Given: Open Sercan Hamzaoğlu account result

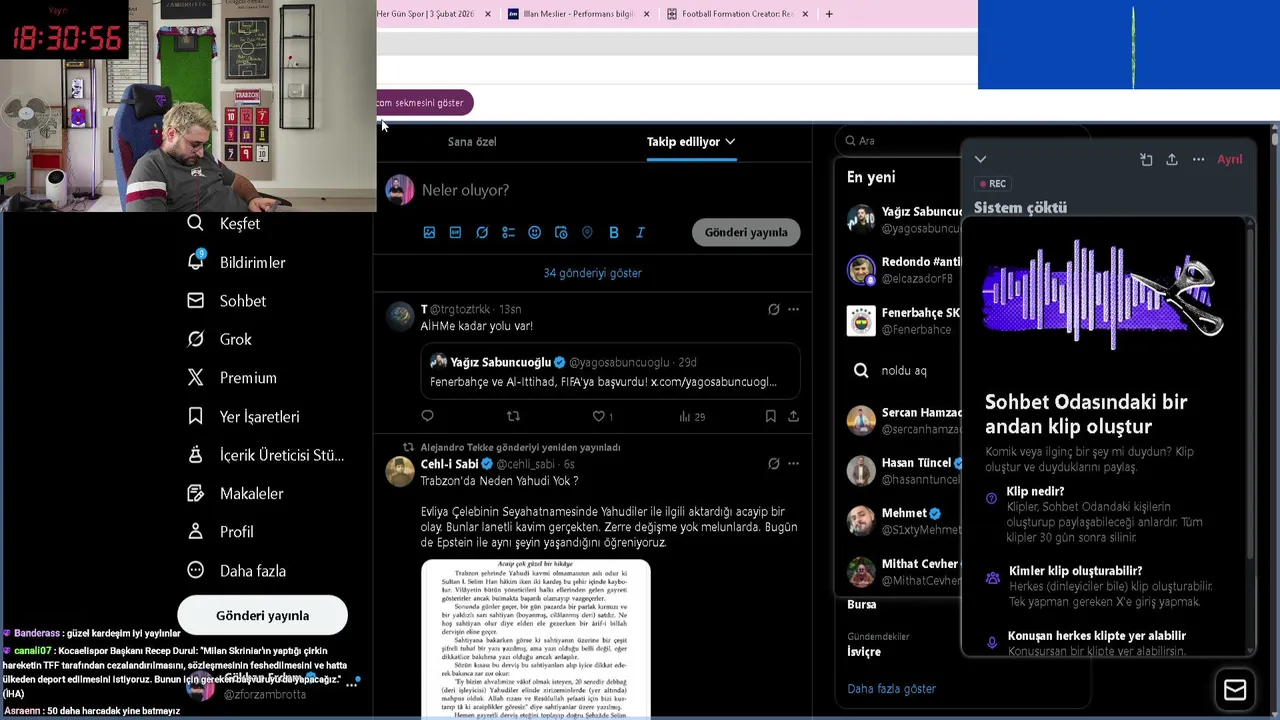Looking at the screenshot, I should [903, 420].
